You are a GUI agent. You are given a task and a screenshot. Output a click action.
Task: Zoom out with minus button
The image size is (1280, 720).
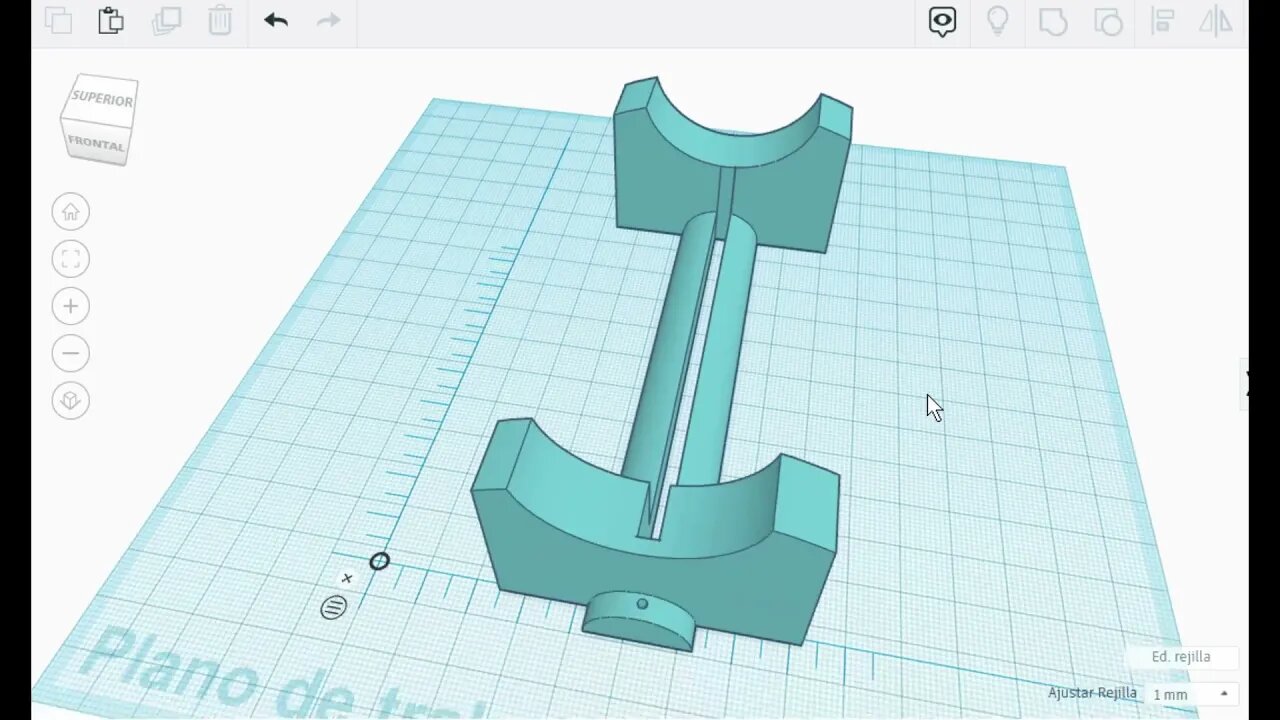(71, 353)
